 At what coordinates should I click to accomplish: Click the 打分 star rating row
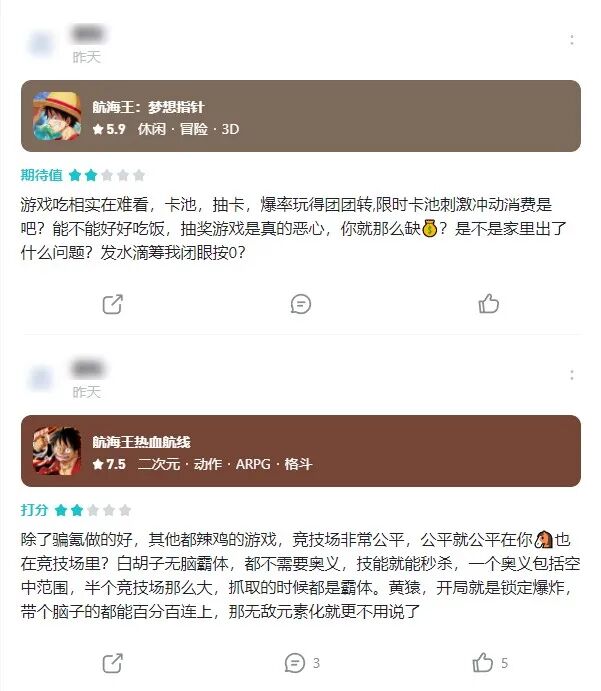point(76,510)
